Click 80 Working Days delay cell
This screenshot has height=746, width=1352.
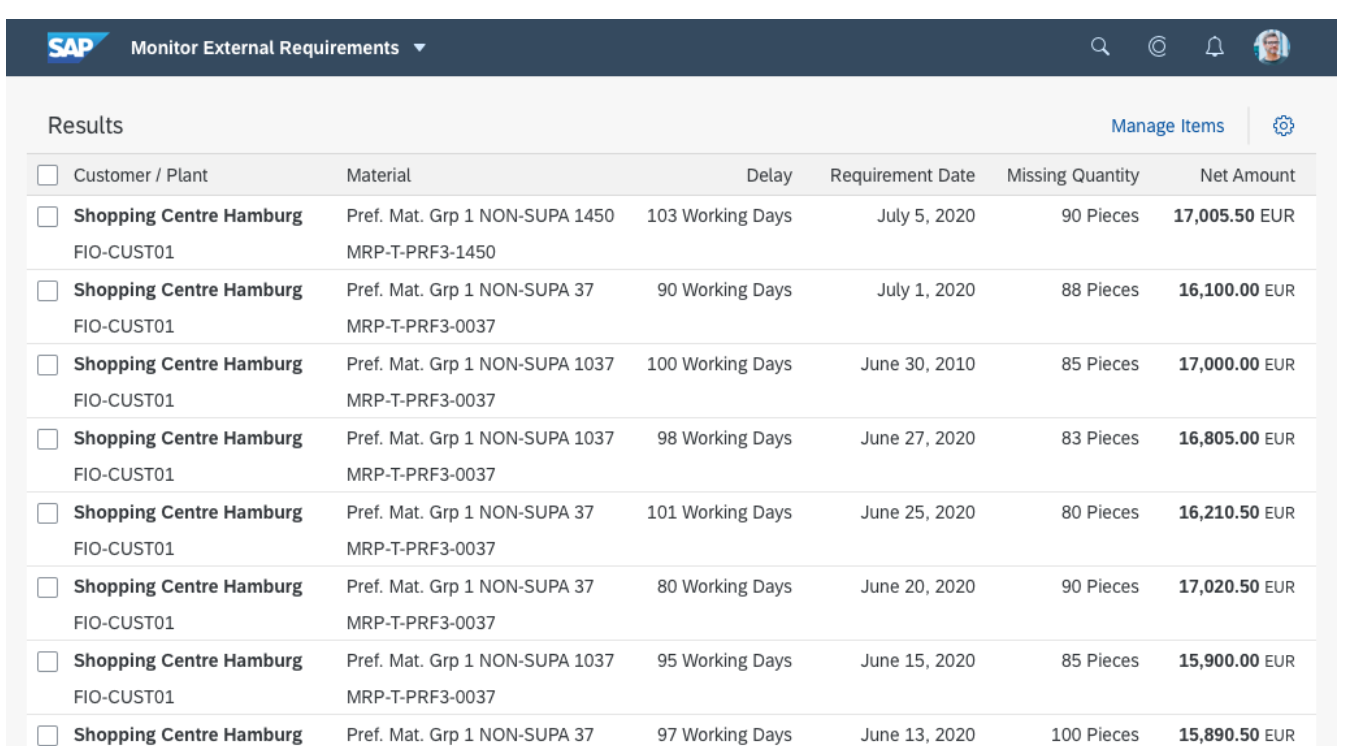coord(724,585)
